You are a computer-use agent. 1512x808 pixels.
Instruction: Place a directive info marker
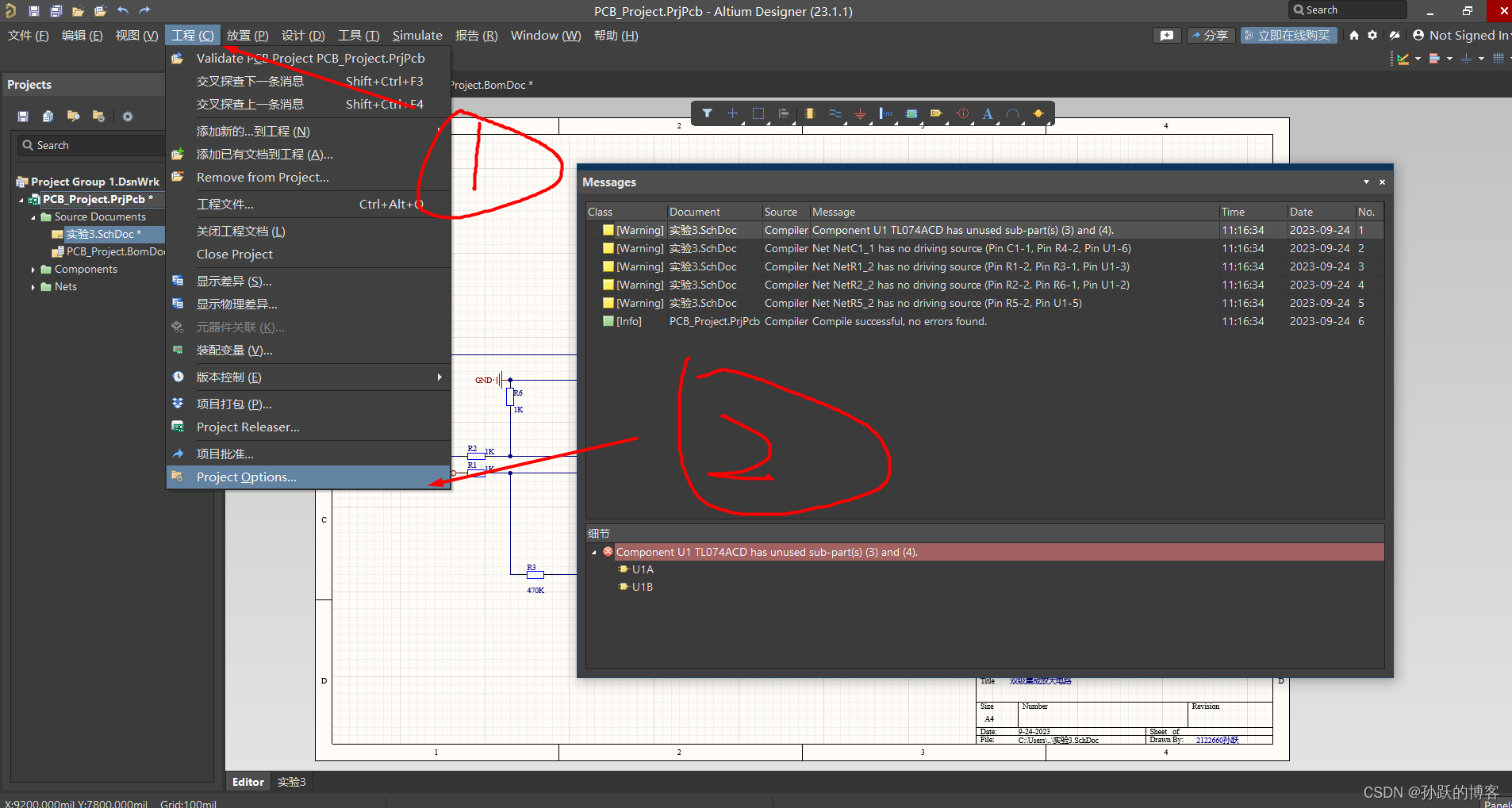(x=962, y=113)
